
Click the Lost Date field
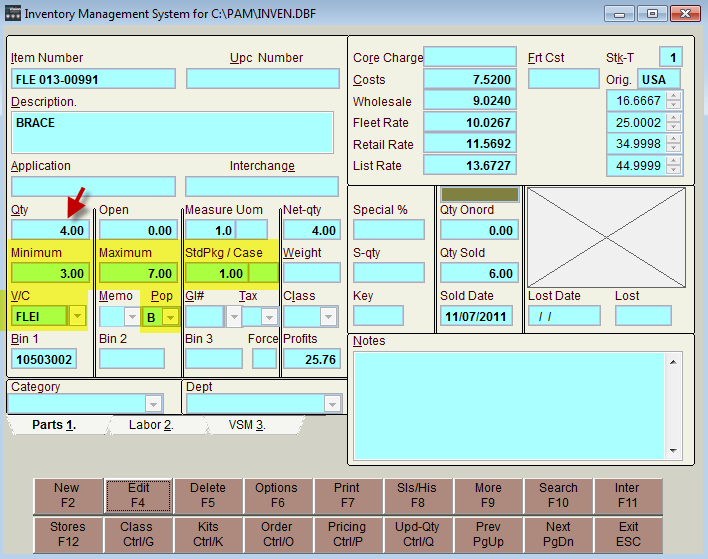pyautogui.click(x=564, y=316)
